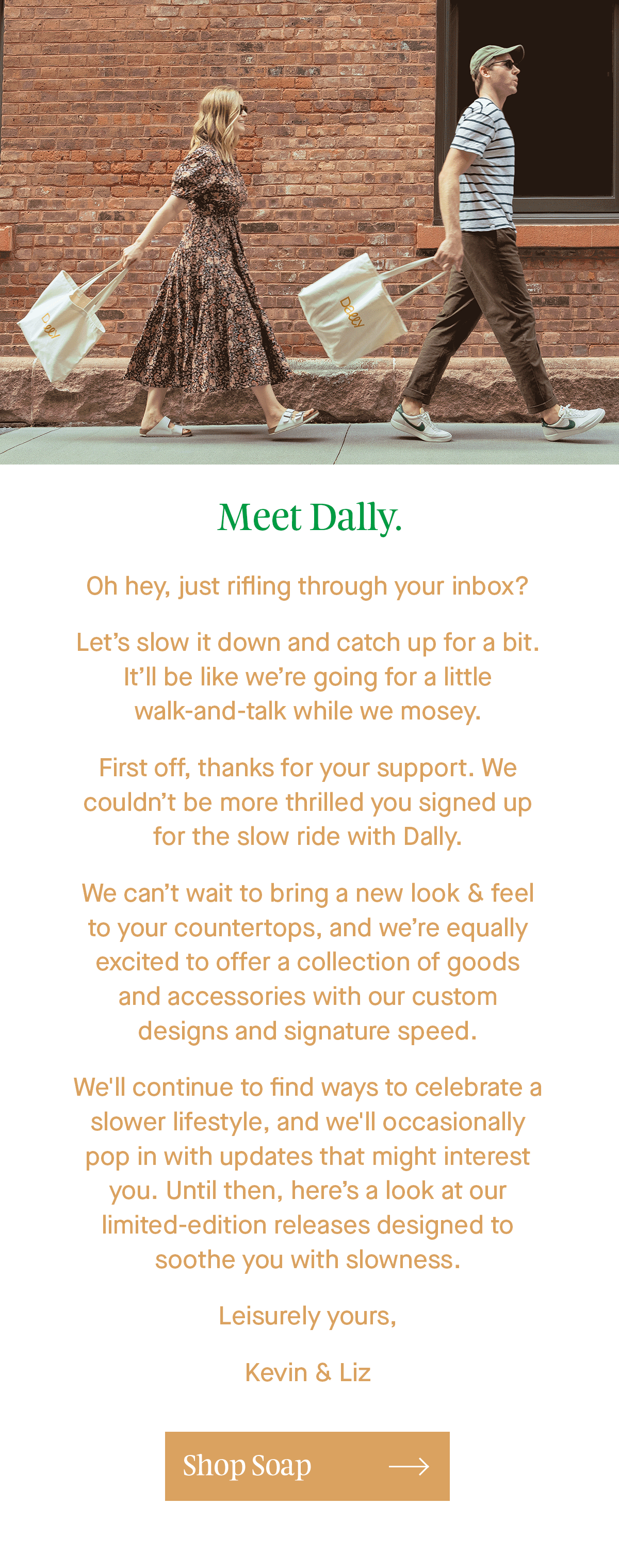
Task: Click the 'Kevin & Liz' signature
Action: click(307, 1372)
